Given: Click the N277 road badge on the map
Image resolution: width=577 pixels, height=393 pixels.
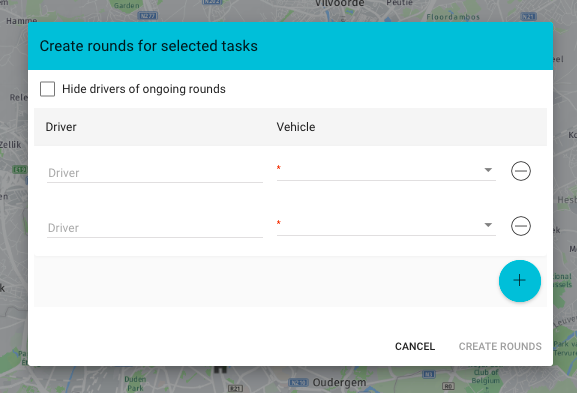Looking at the screenshot, I should click(148, 16).
